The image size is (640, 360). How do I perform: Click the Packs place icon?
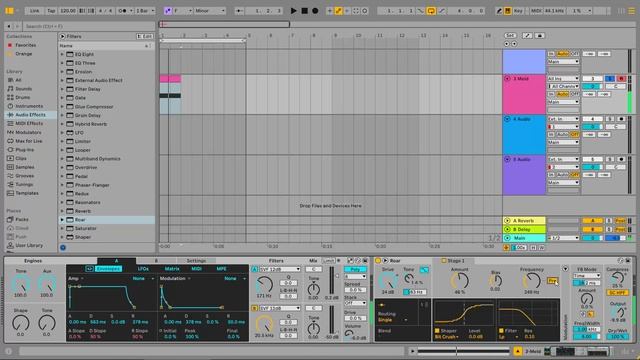[x=10, y=219]
